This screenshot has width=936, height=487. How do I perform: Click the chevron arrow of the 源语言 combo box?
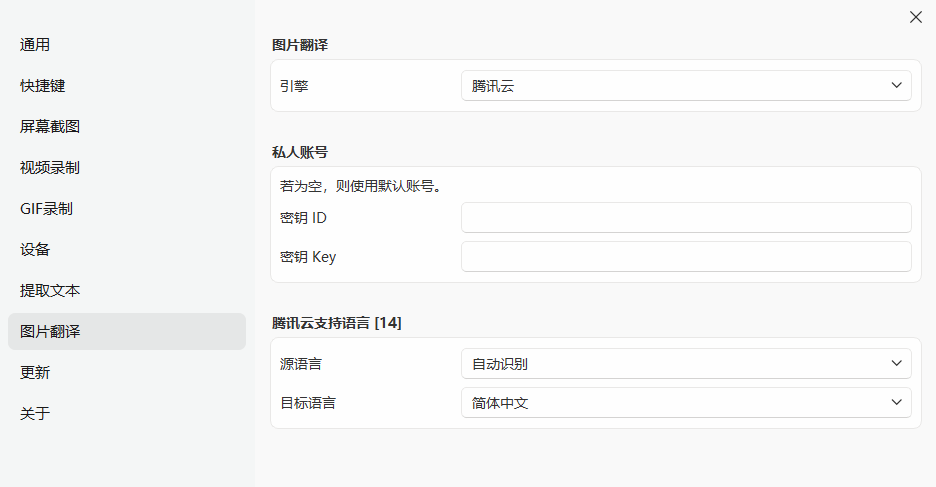click(x=896, y=364)
